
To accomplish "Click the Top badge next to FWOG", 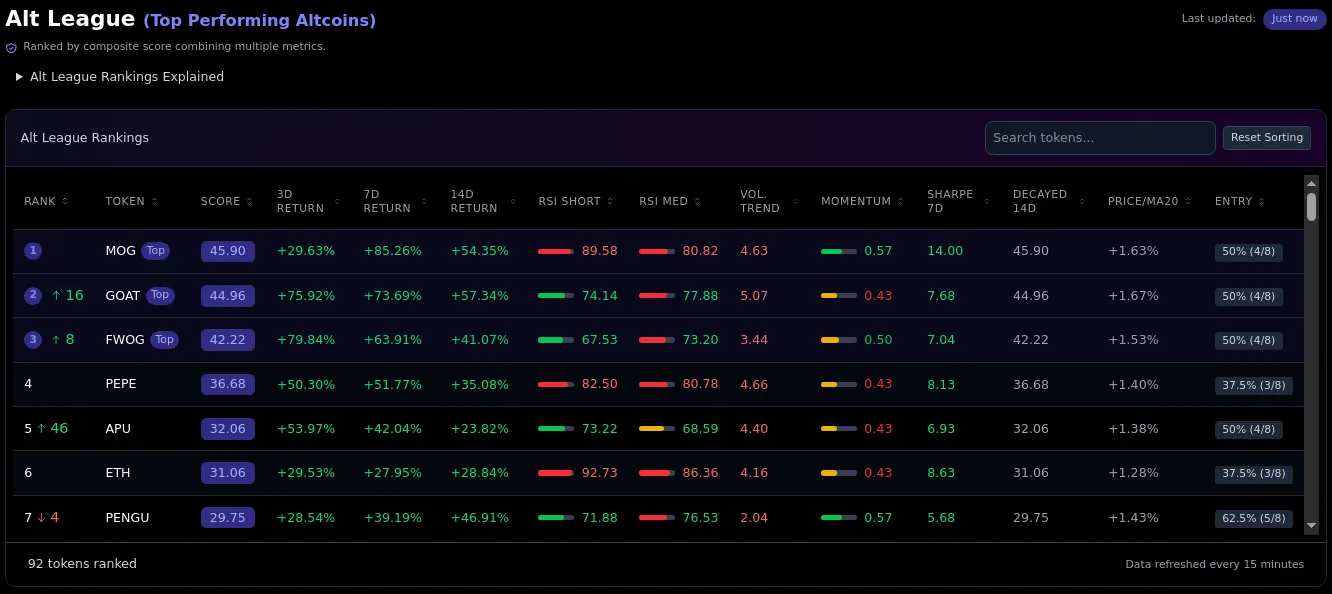I will (x=165, y=340).
